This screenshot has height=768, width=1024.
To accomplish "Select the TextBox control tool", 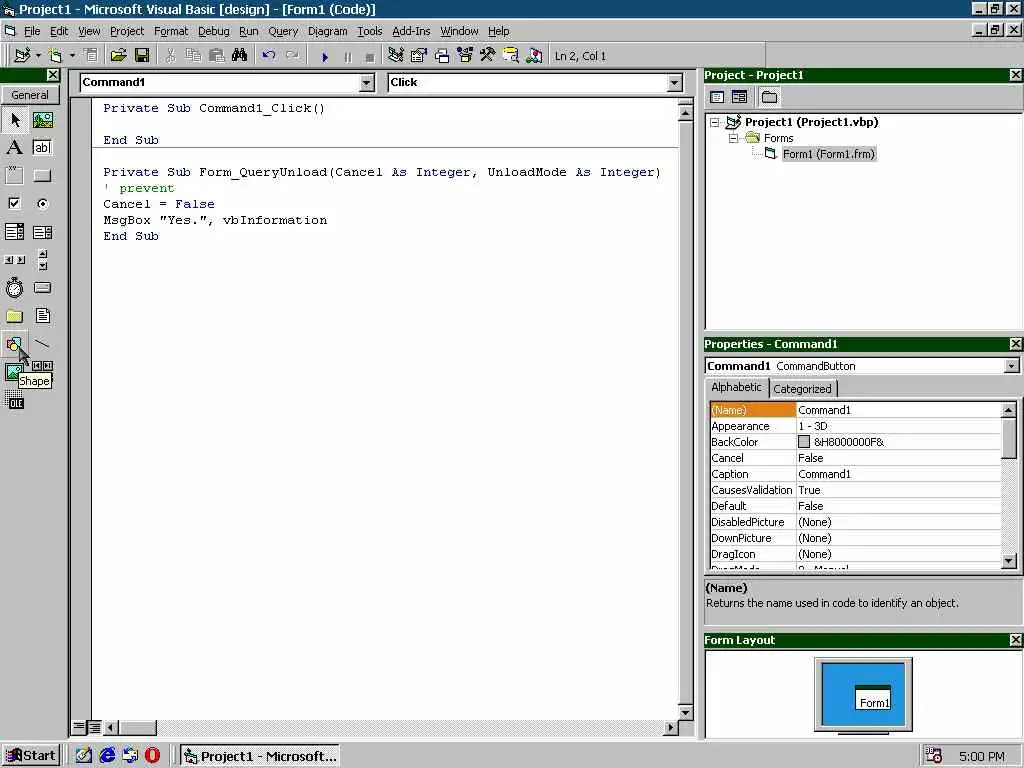I will [42, 148].
